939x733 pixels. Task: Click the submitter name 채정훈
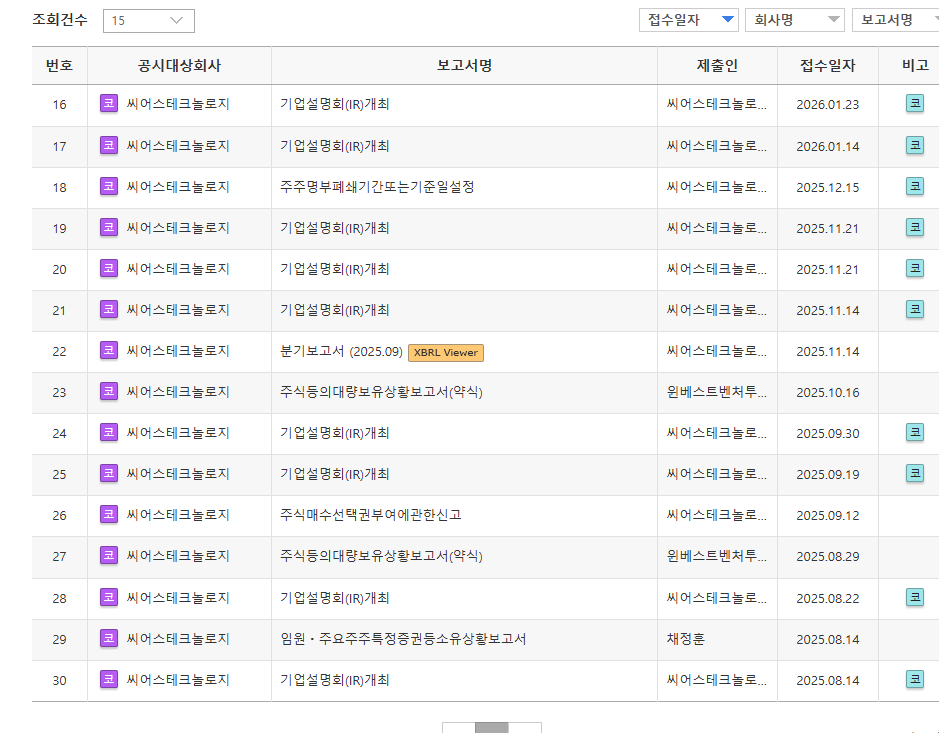pos(685,639)
